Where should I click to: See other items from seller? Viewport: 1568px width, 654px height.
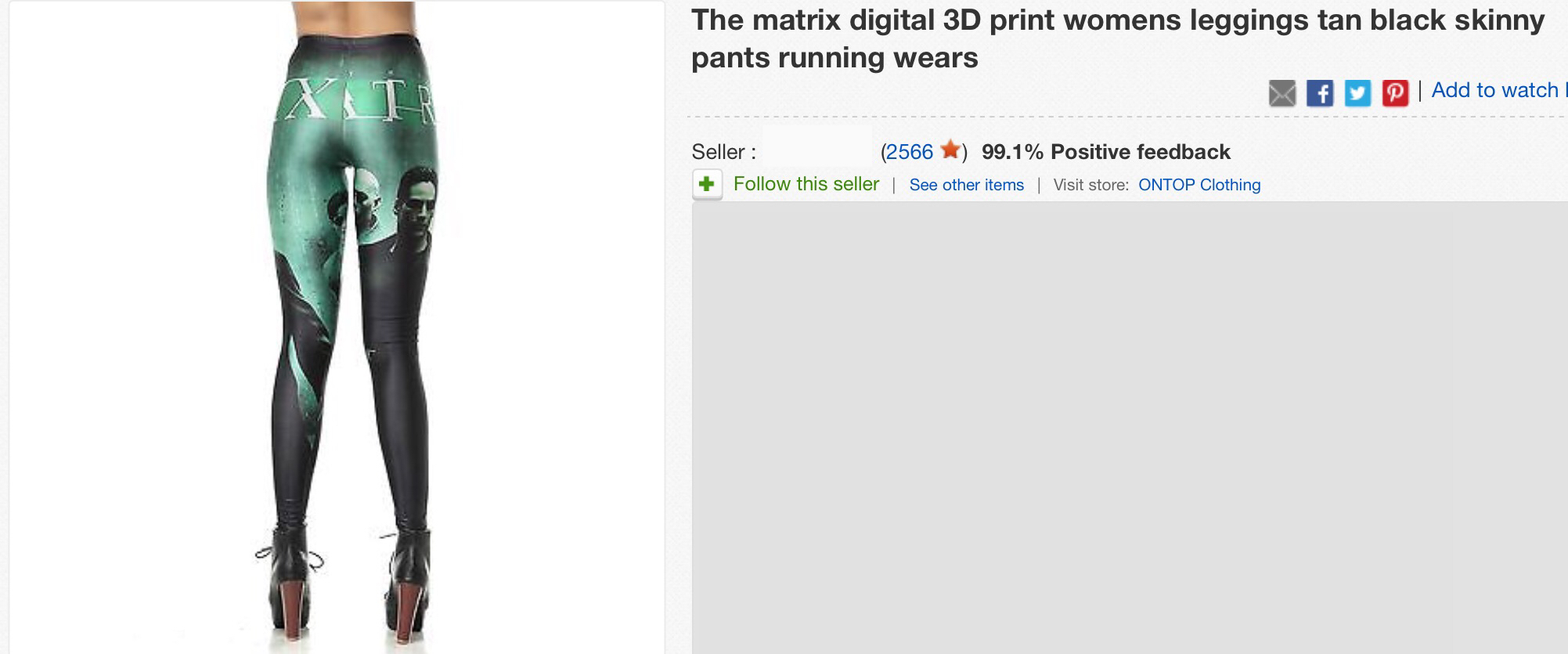[967, 185]
